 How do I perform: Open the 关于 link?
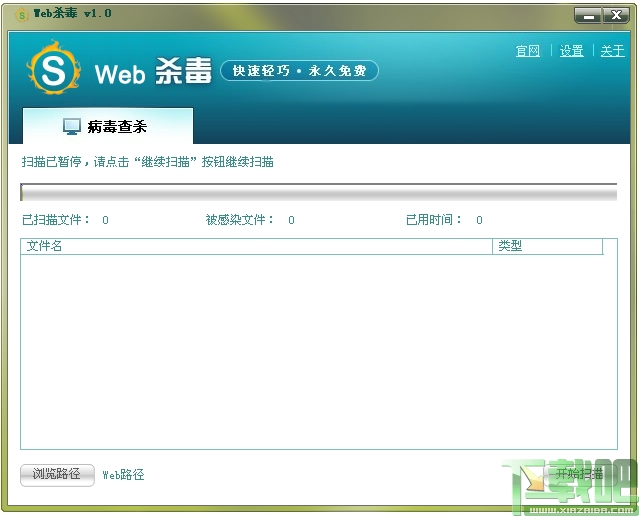point(612,51)
